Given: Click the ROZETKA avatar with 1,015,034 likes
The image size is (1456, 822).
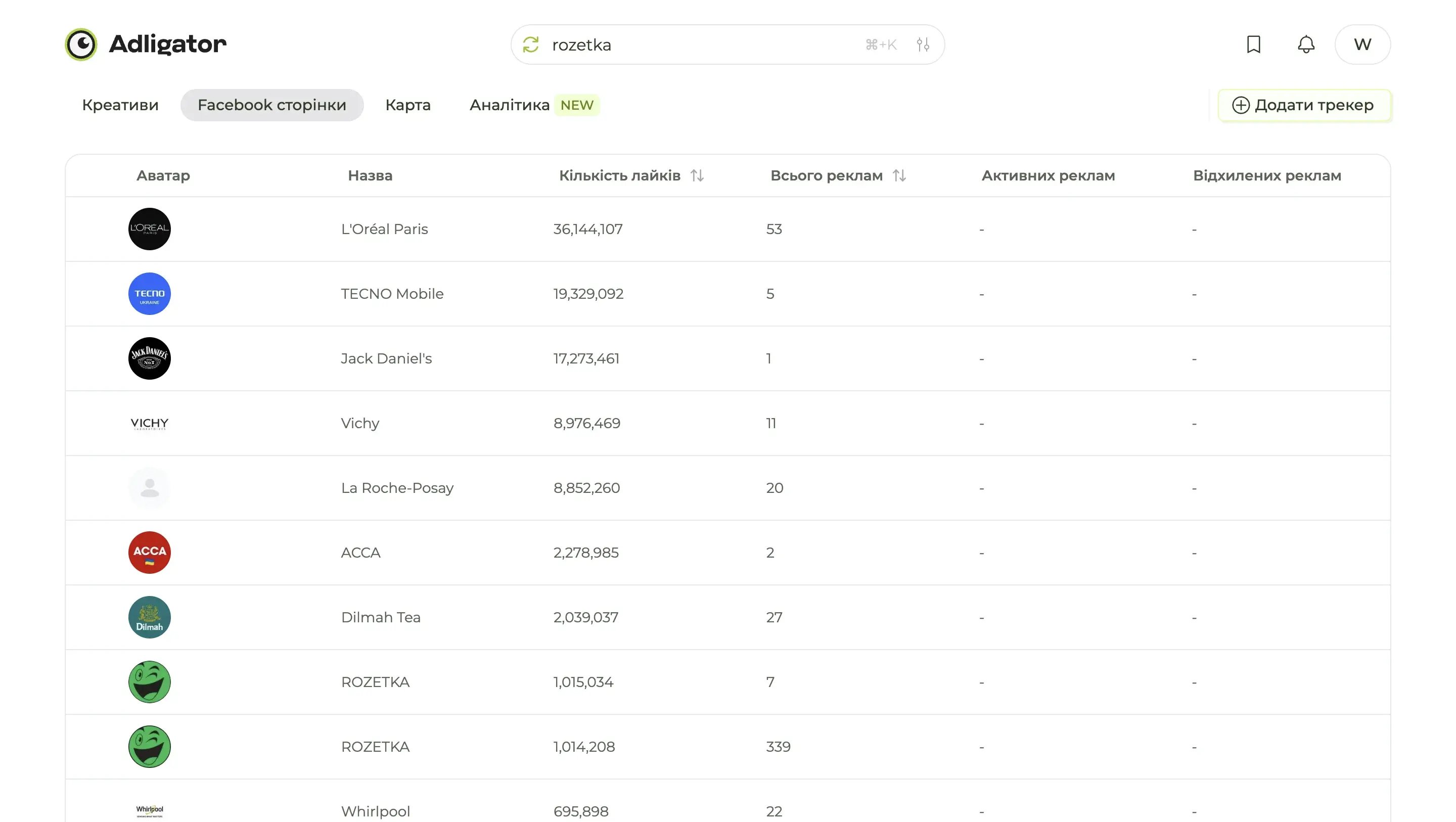Looking at the screenshot, I should (149, 682).
